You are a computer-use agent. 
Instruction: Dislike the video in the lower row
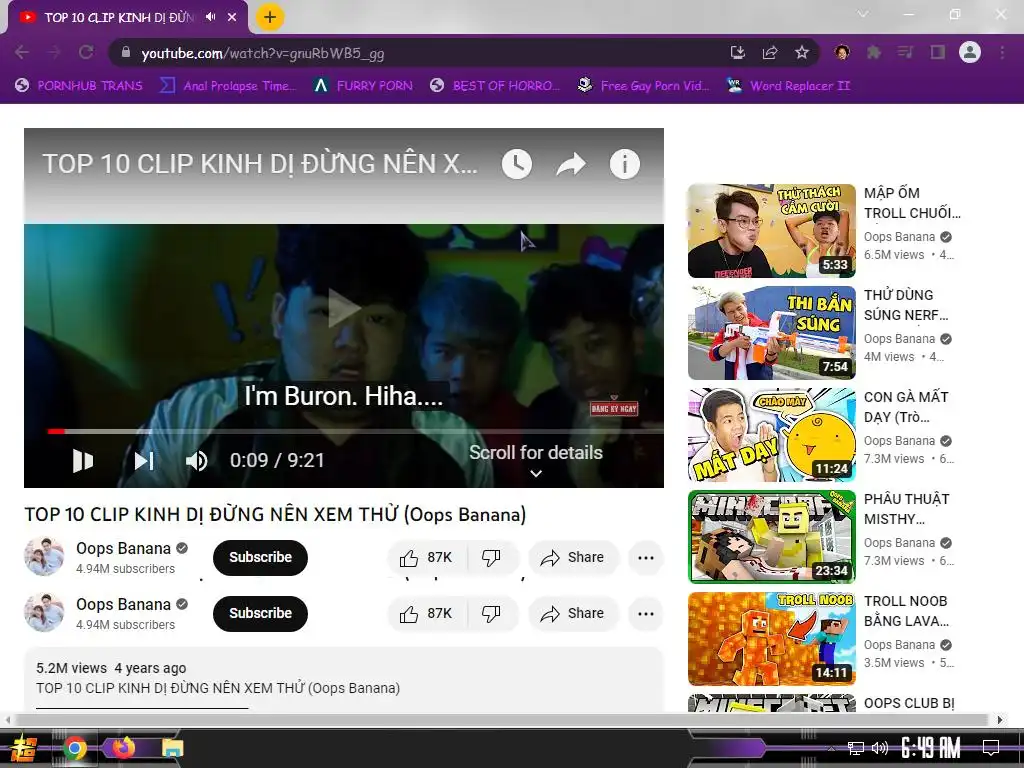pos(491,613)
